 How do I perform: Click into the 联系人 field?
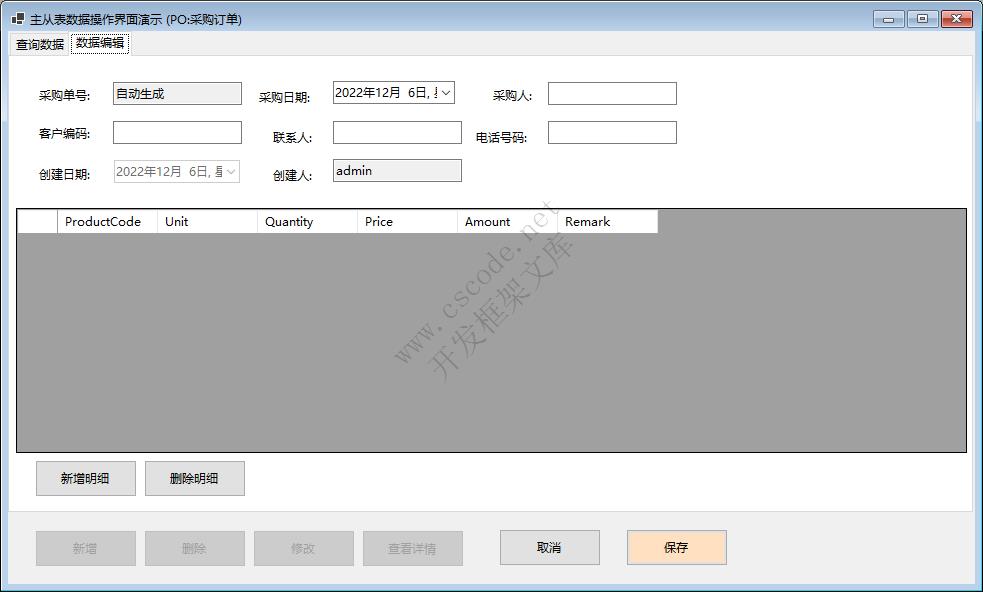(397, 133)
